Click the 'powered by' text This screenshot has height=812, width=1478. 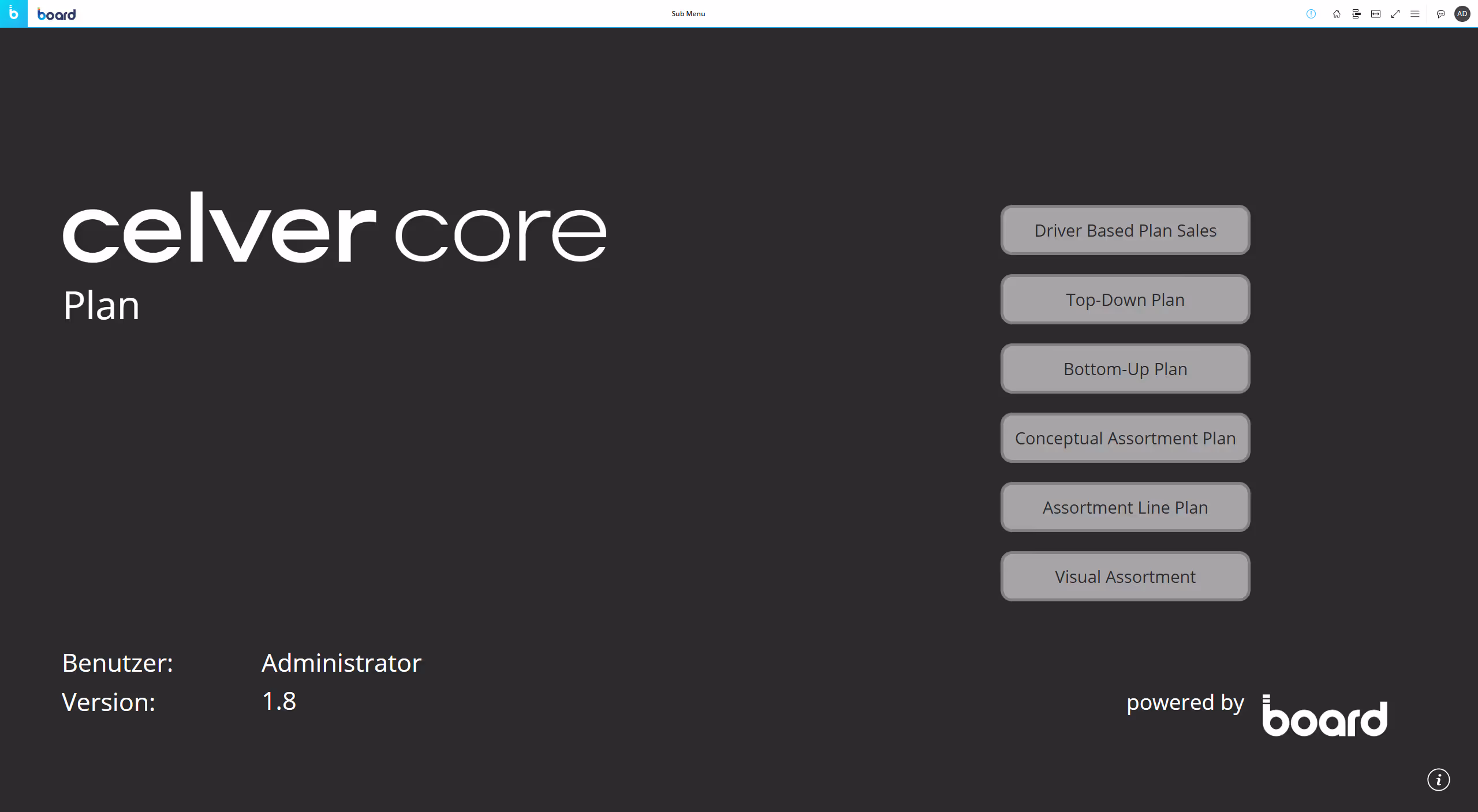coord(1185,704)
